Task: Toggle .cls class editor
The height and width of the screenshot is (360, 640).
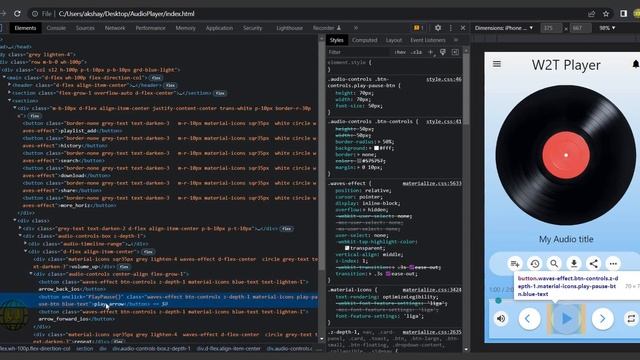Action: click(416, 52)
